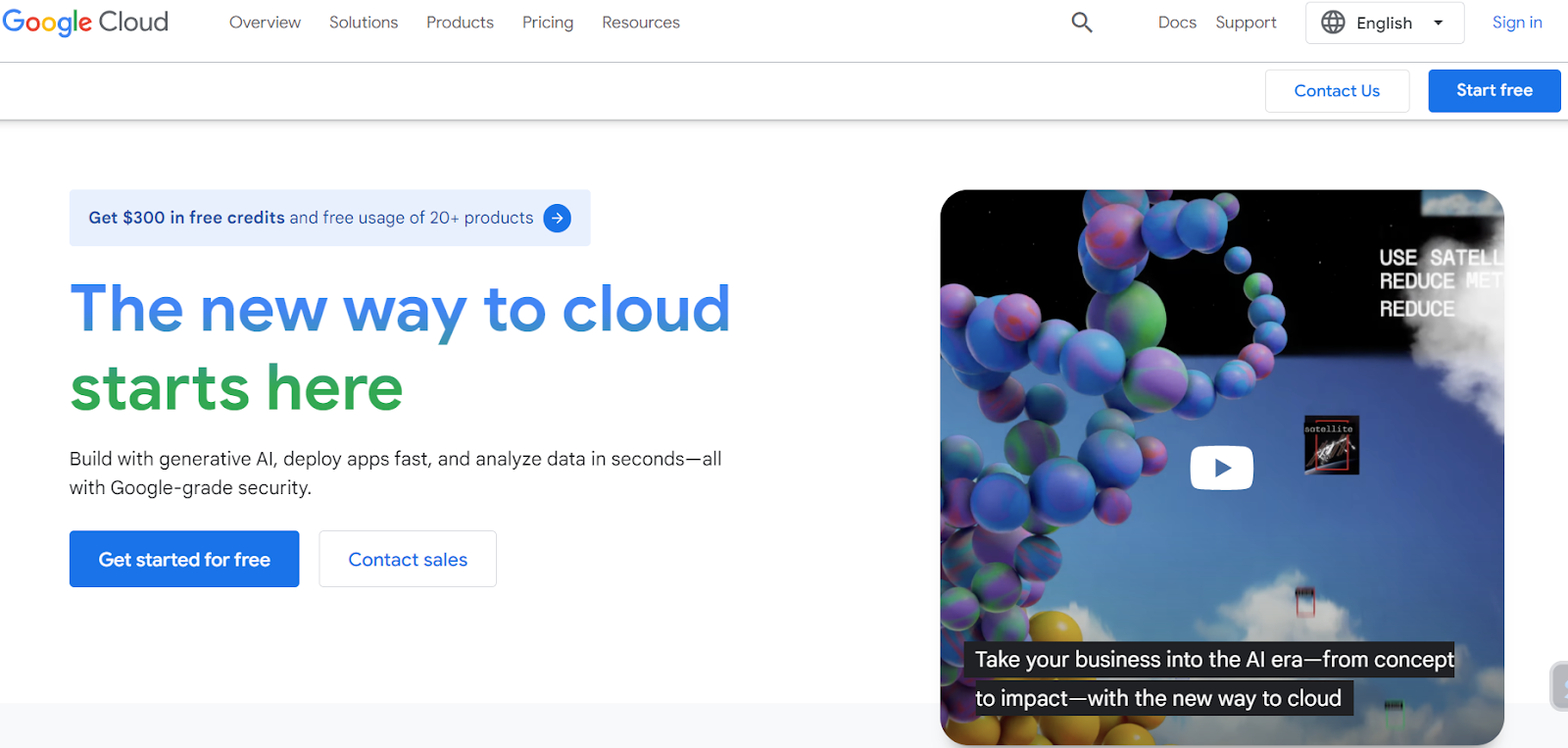Click the Contact Us button
The width and height of the screenshot is (1568, 748).
[1337, 91]
